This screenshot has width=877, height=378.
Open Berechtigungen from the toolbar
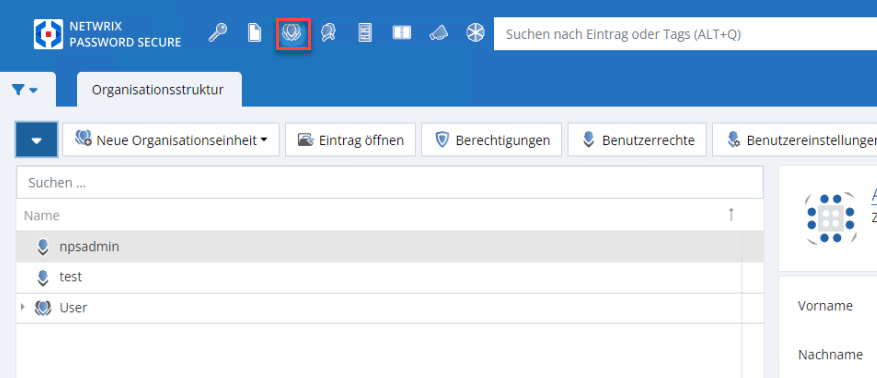point(491,140)
